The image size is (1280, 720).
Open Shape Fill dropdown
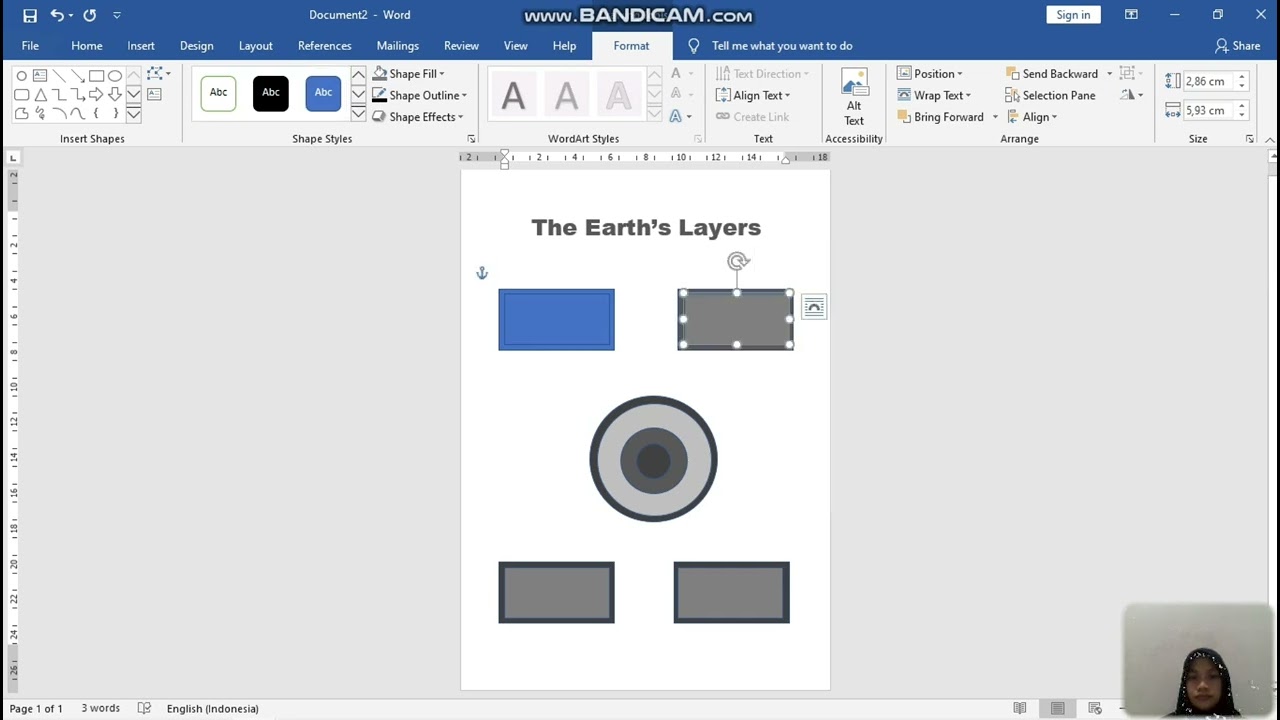pyautogui.click(x=409, y=74)
